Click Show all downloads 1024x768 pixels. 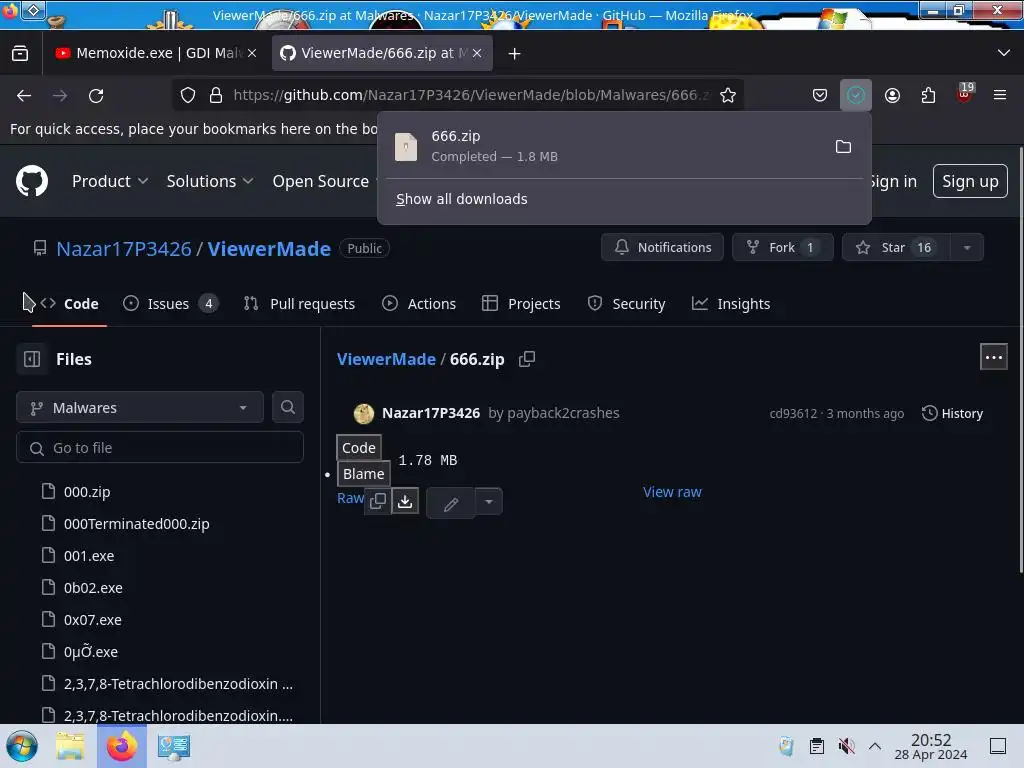(462, 199)
